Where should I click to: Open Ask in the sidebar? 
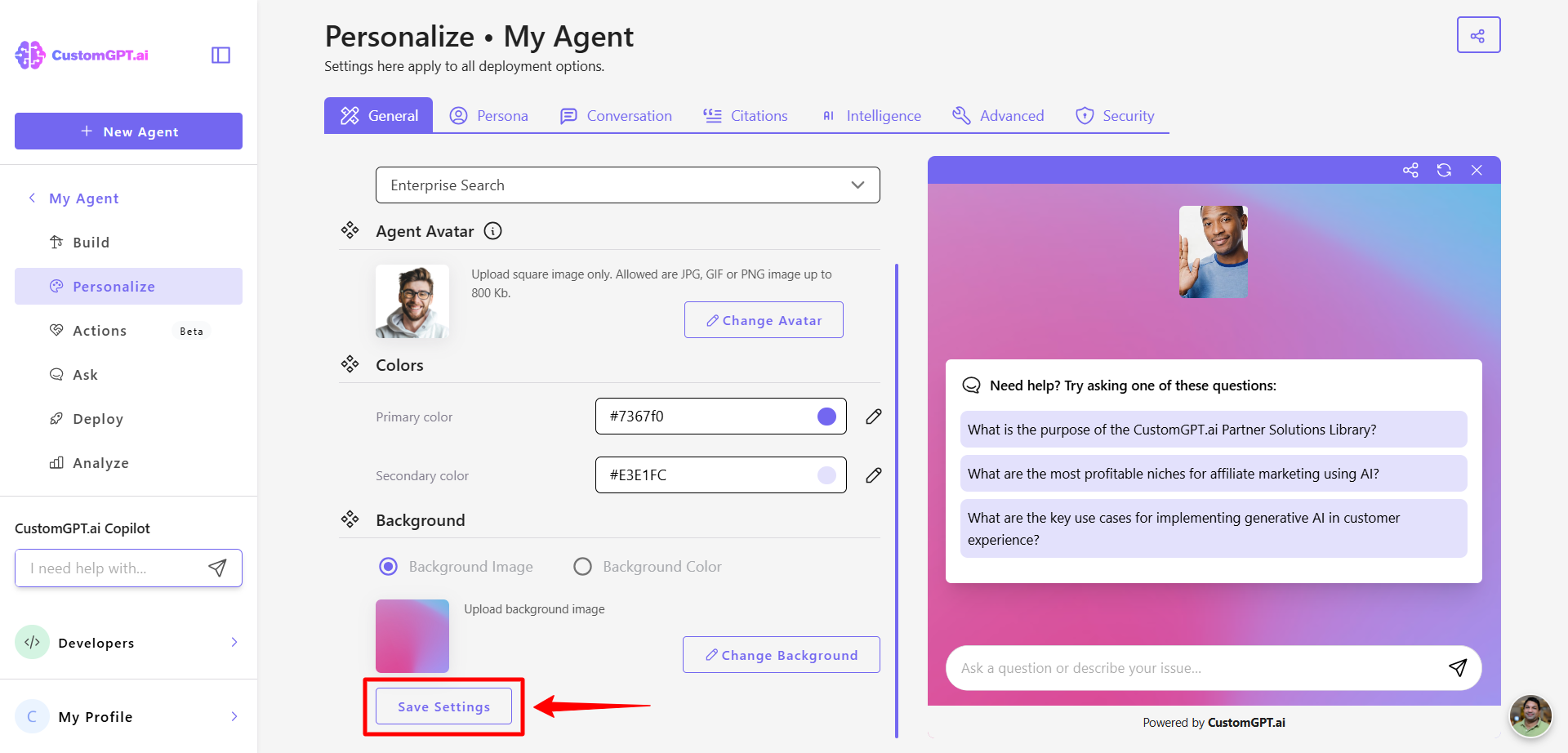click(128, 374)
